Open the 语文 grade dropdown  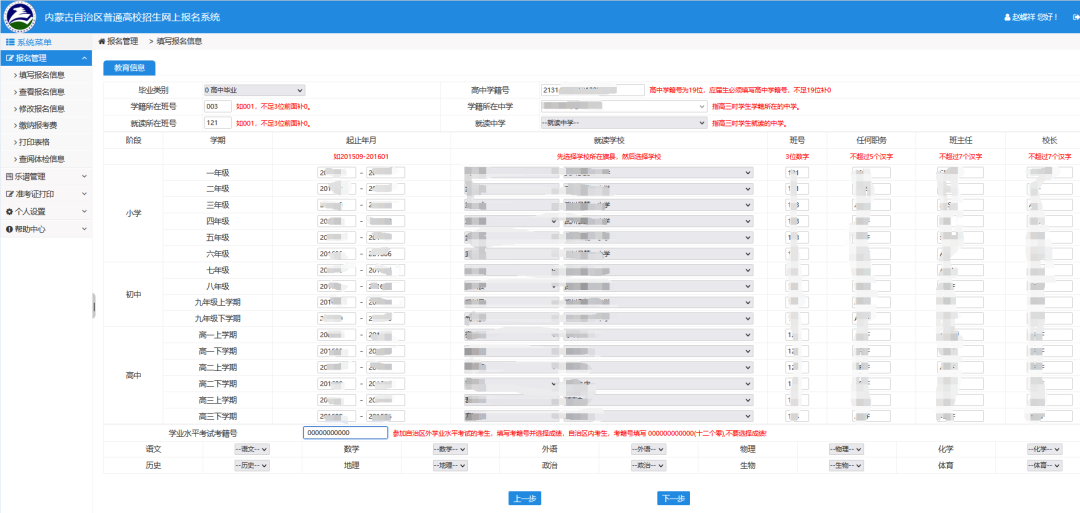(251, 450)
